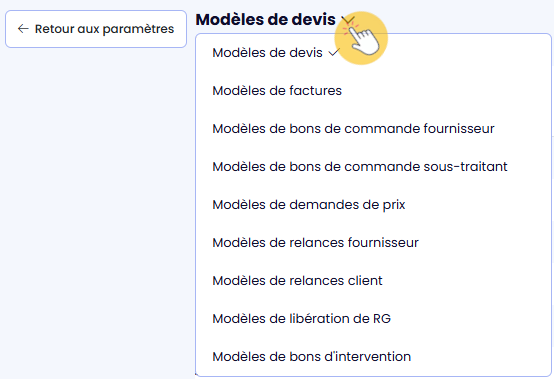
Task: Go back via Retour aux paramètres
Action: pyautogui.click(x=96, y=29)
